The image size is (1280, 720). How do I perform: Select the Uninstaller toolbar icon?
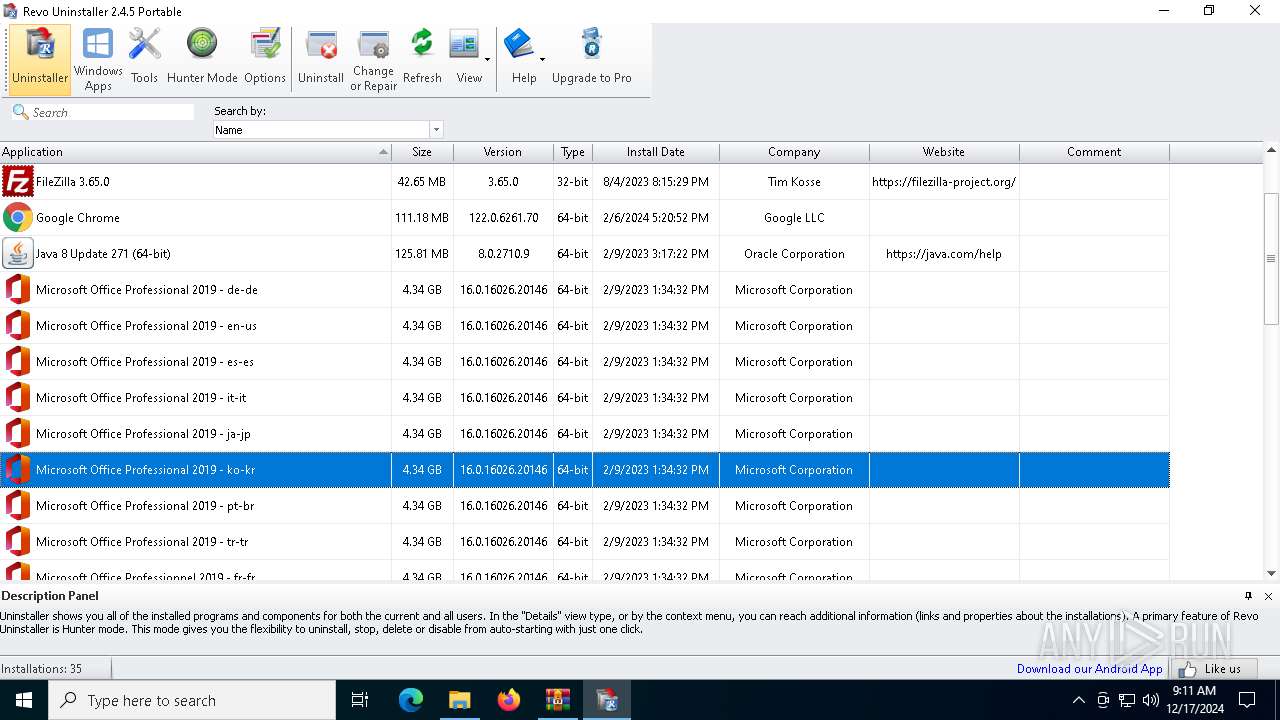(x=40, y=60)
